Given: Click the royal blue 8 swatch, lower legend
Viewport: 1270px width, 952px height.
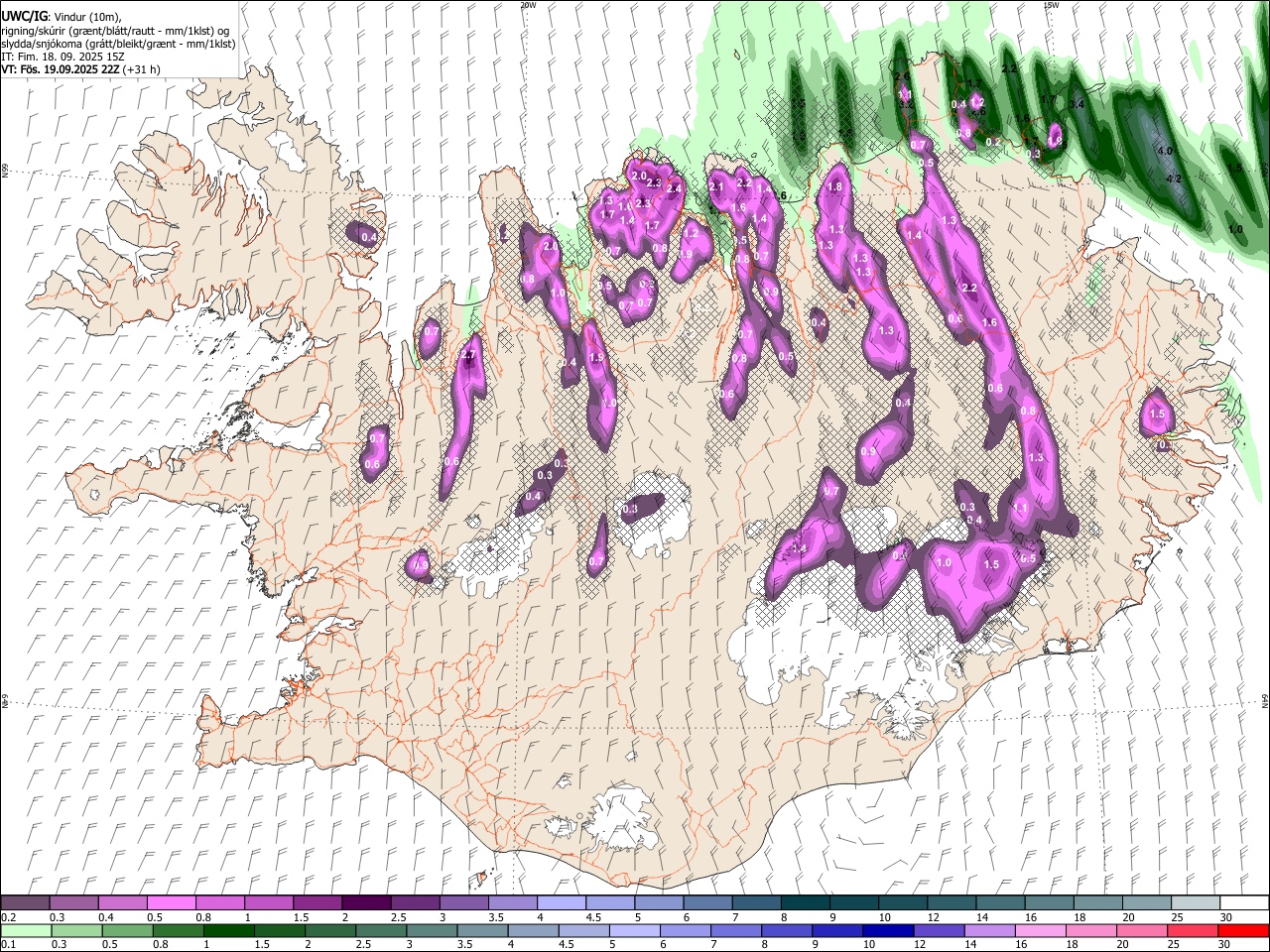Looking at the screenshot, I should click(786, 931).
